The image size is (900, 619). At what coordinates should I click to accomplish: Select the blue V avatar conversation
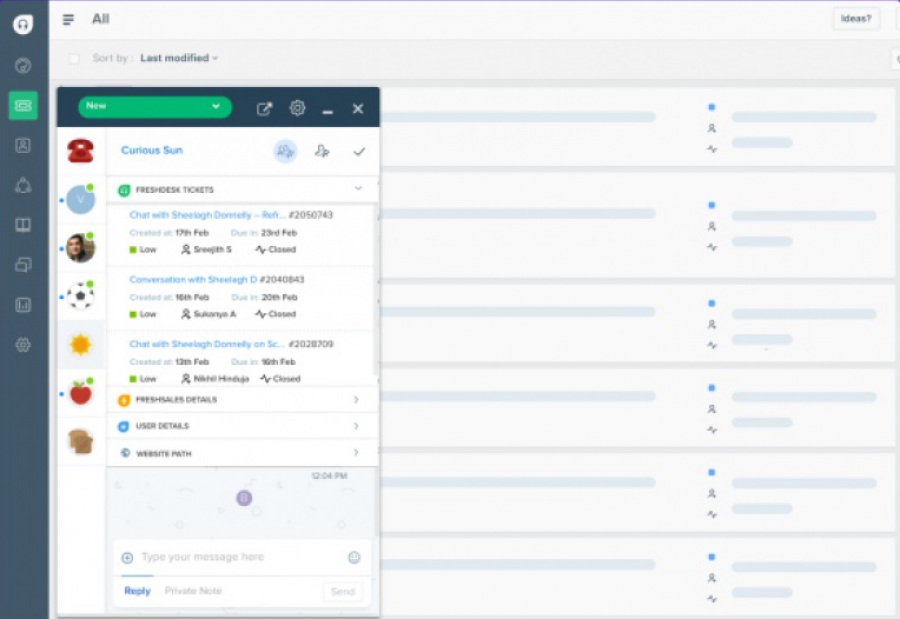80,199
